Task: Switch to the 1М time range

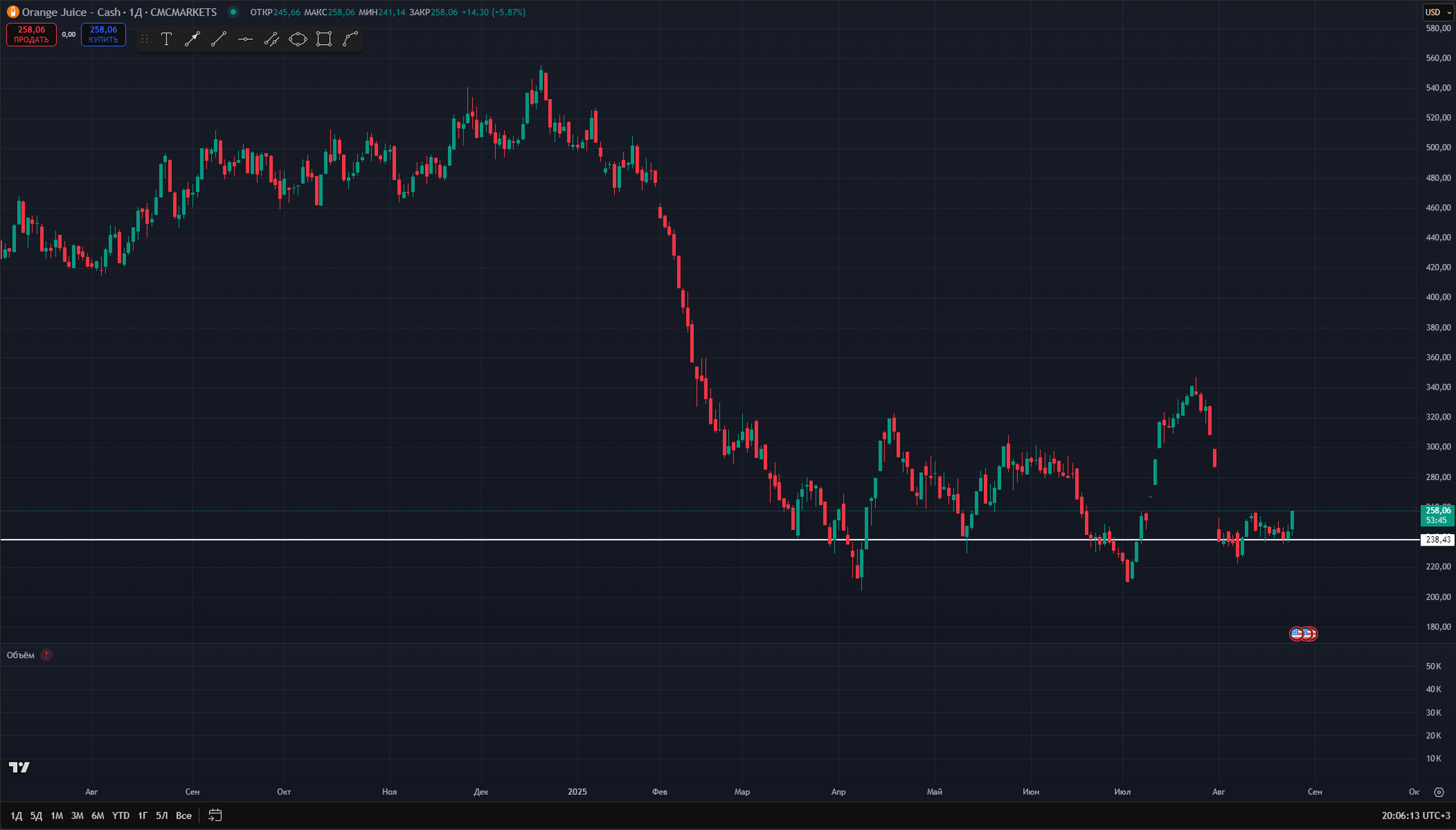Action: point(57,815)
